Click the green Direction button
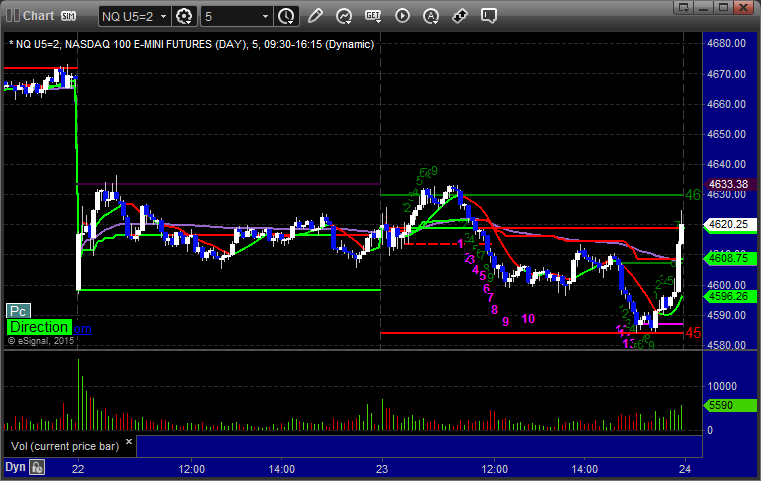This screenshot has width=761, height=481. click(x=39, y=327)
